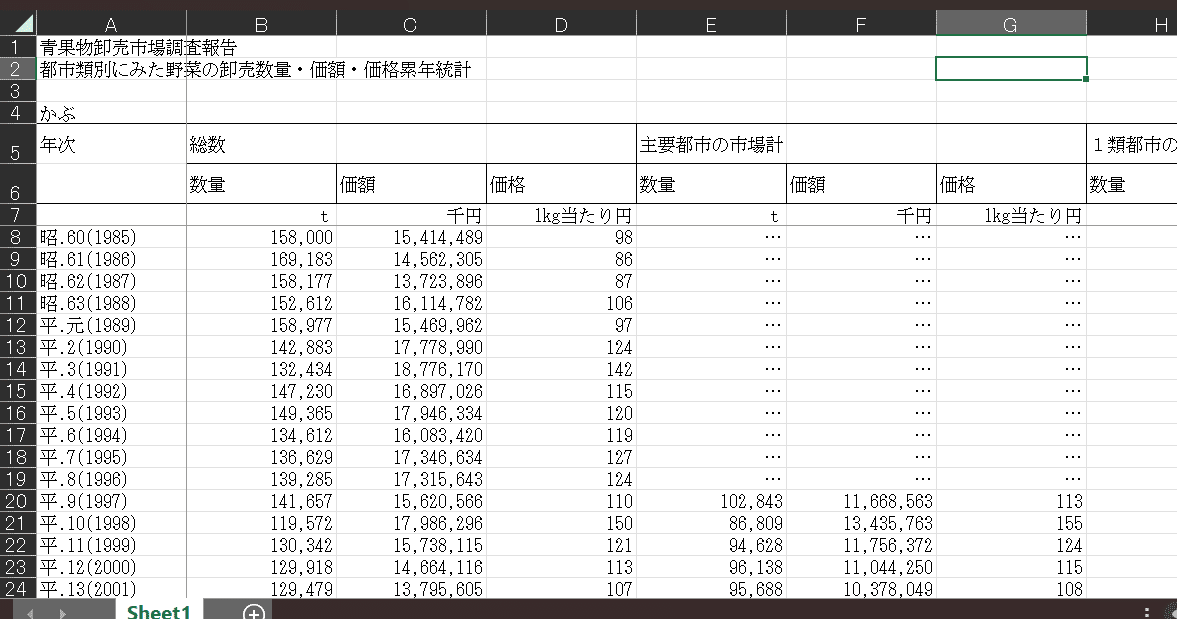Select row 1 header
The height and width of the screenshot is (619, 1177).
click(18, 47)
